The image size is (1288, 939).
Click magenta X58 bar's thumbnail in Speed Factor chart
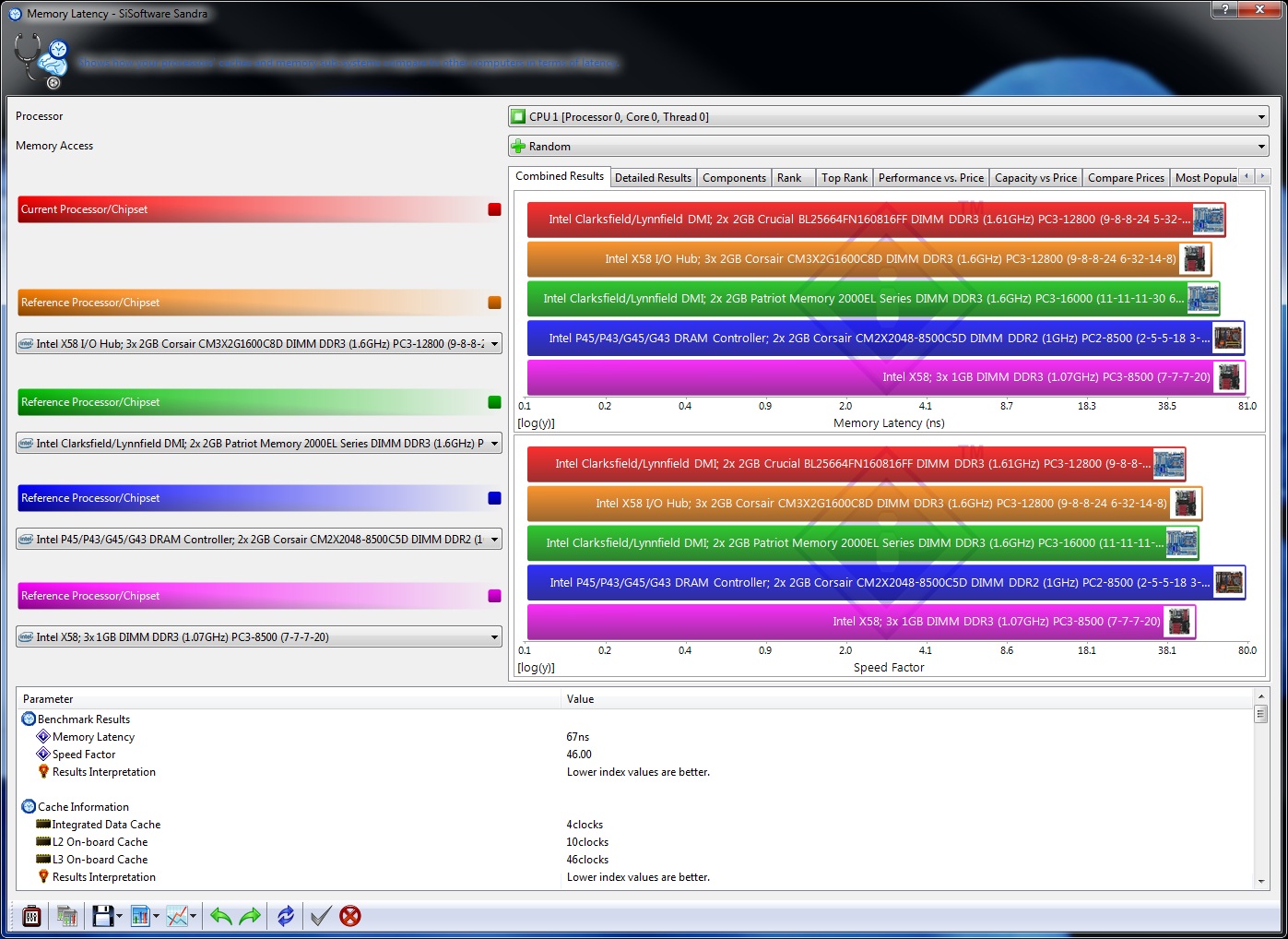(1179, 622)
